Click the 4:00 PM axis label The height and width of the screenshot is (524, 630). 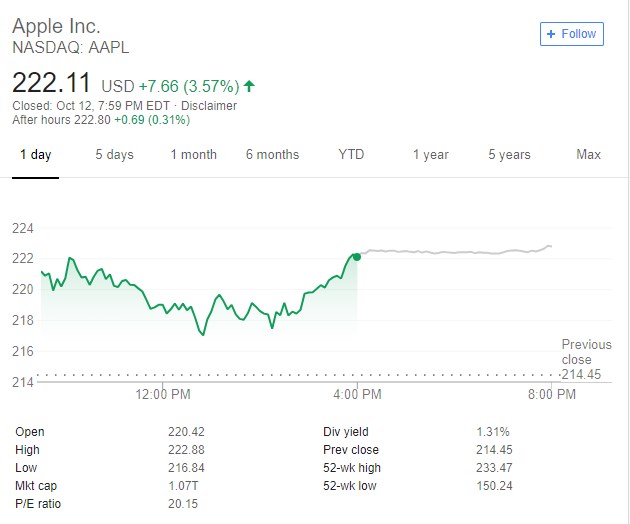[x=357, y=395]
